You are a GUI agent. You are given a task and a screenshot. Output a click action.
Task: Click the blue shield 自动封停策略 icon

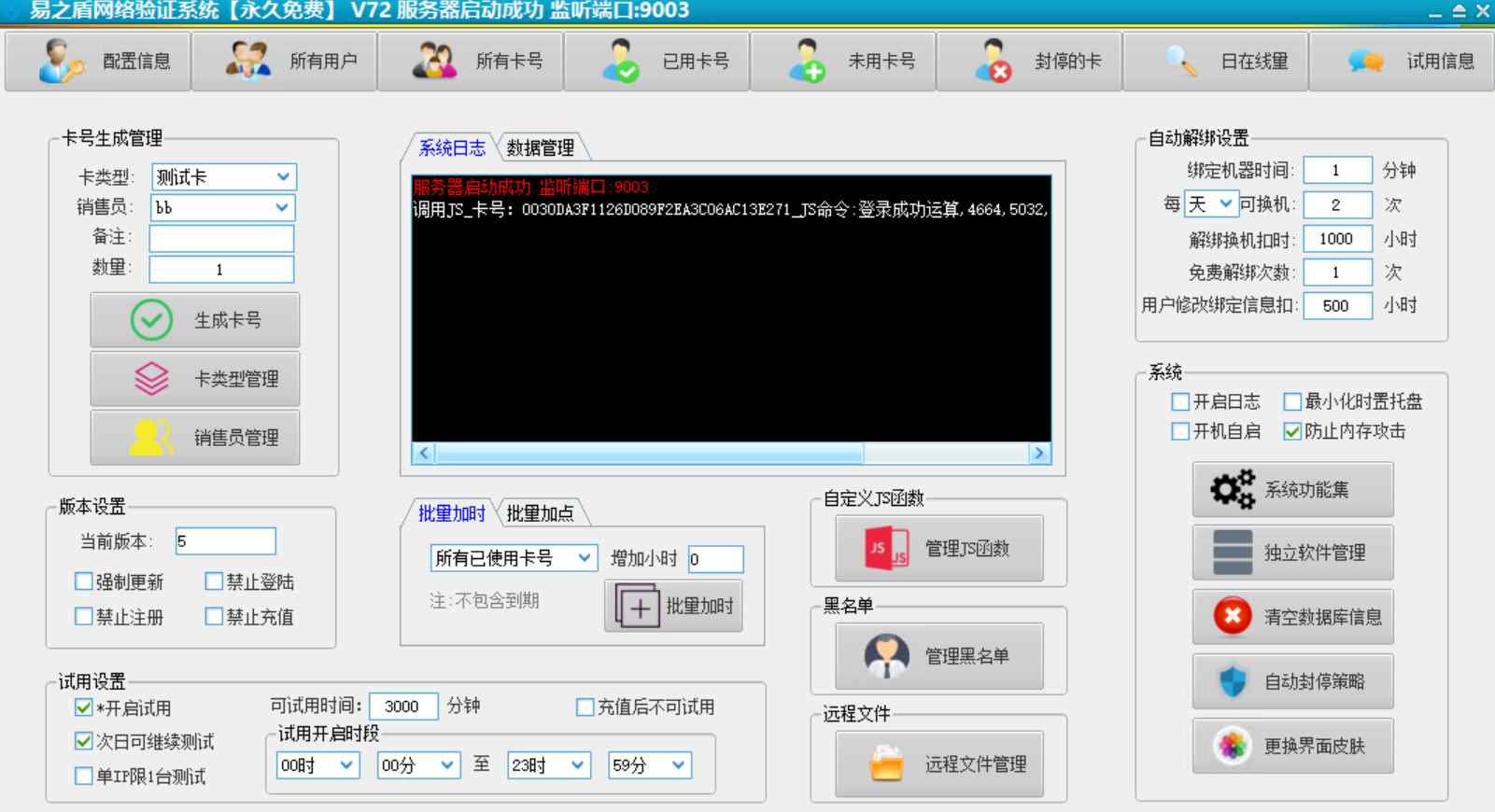pos(1232,681)
